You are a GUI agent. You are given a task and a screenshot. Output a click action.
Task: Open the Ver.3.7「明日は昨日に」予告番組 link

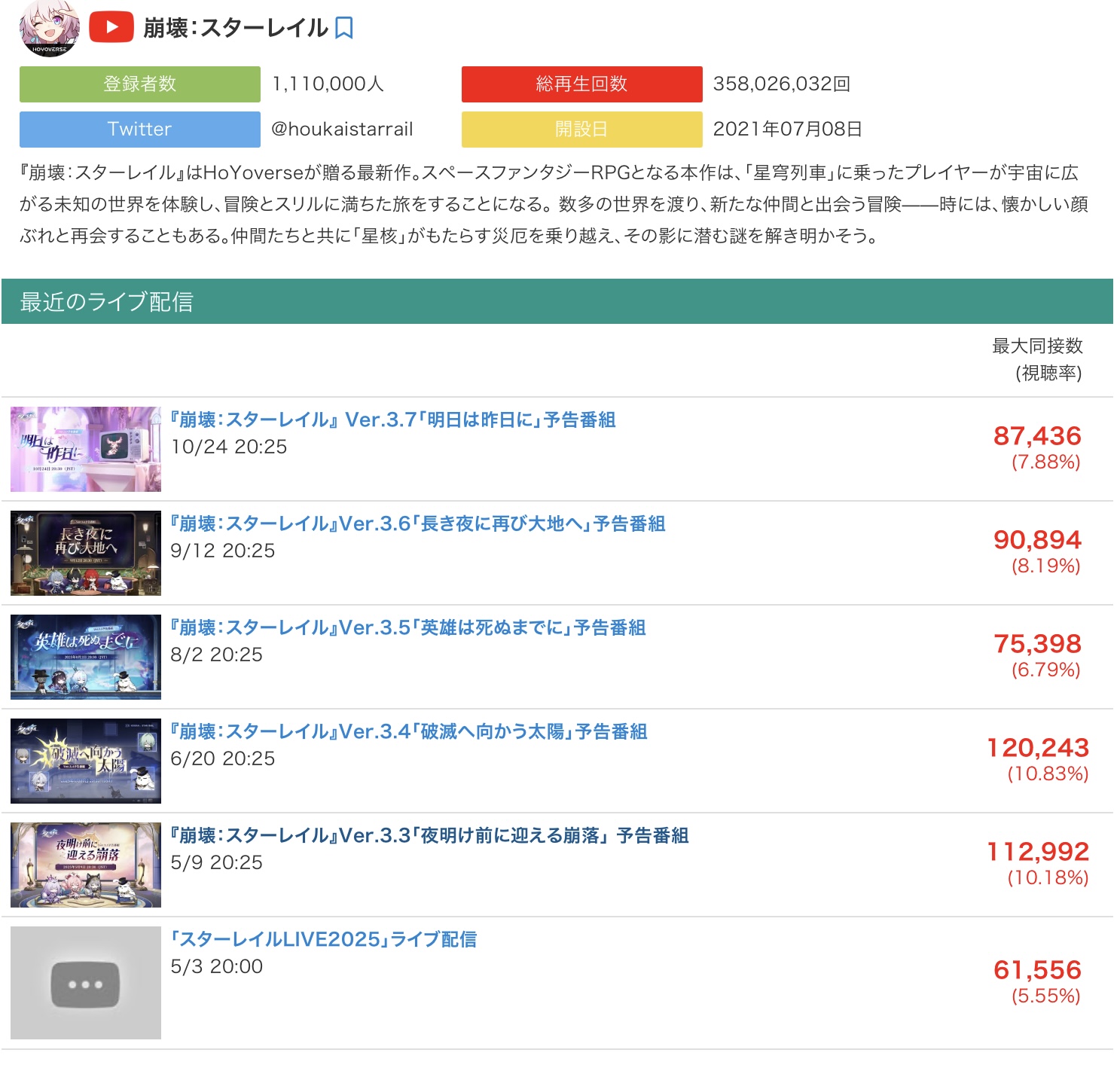(393, 420)
